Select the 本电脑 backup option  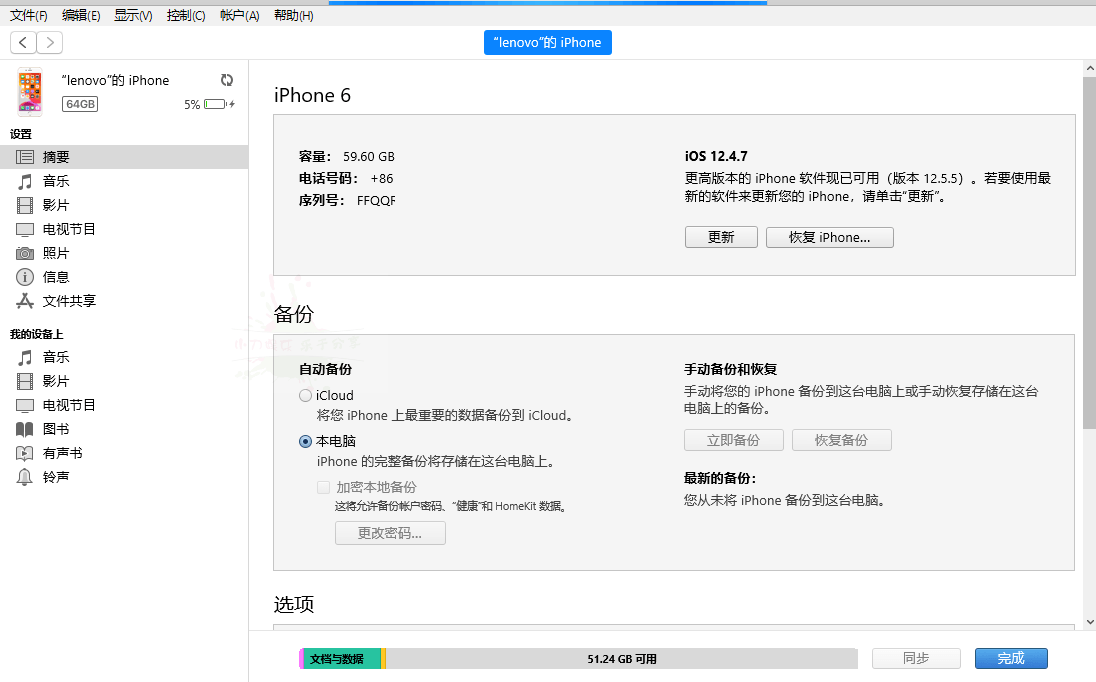pyautogui.click(x=303, y=441)
